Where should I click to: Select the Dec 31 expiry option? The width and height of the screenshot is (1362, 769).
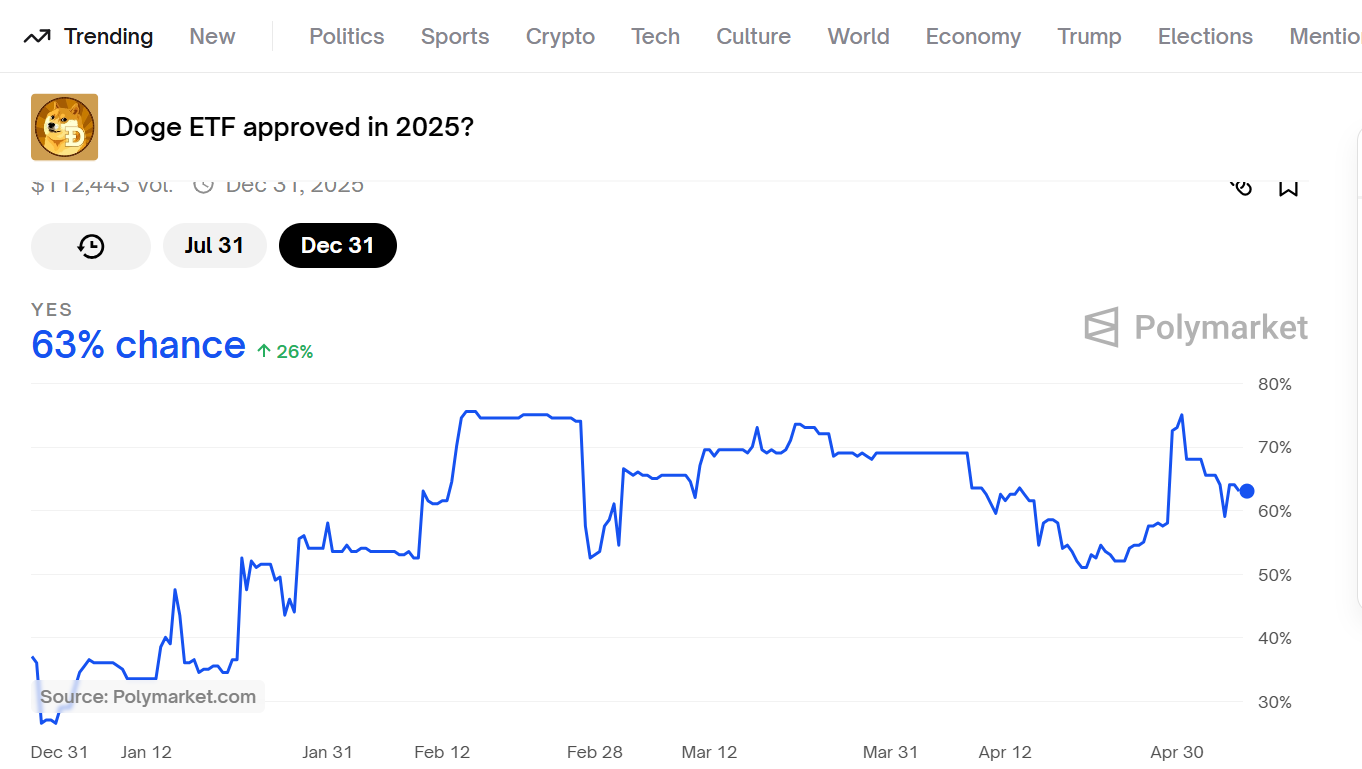click(x=337, y=246)
